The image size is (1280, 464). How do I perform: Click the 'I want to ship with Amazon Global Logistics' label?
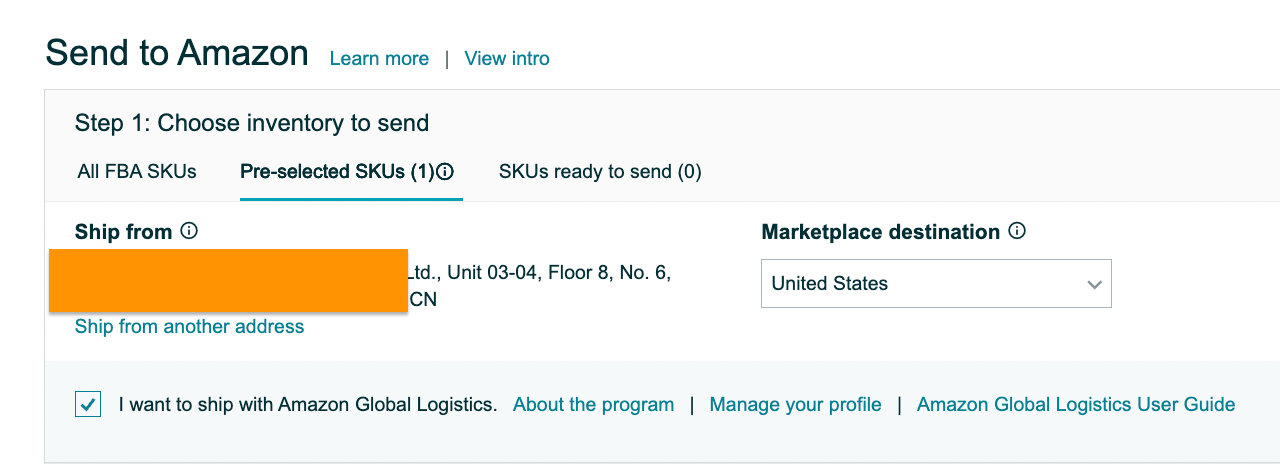tap(308, 405)
